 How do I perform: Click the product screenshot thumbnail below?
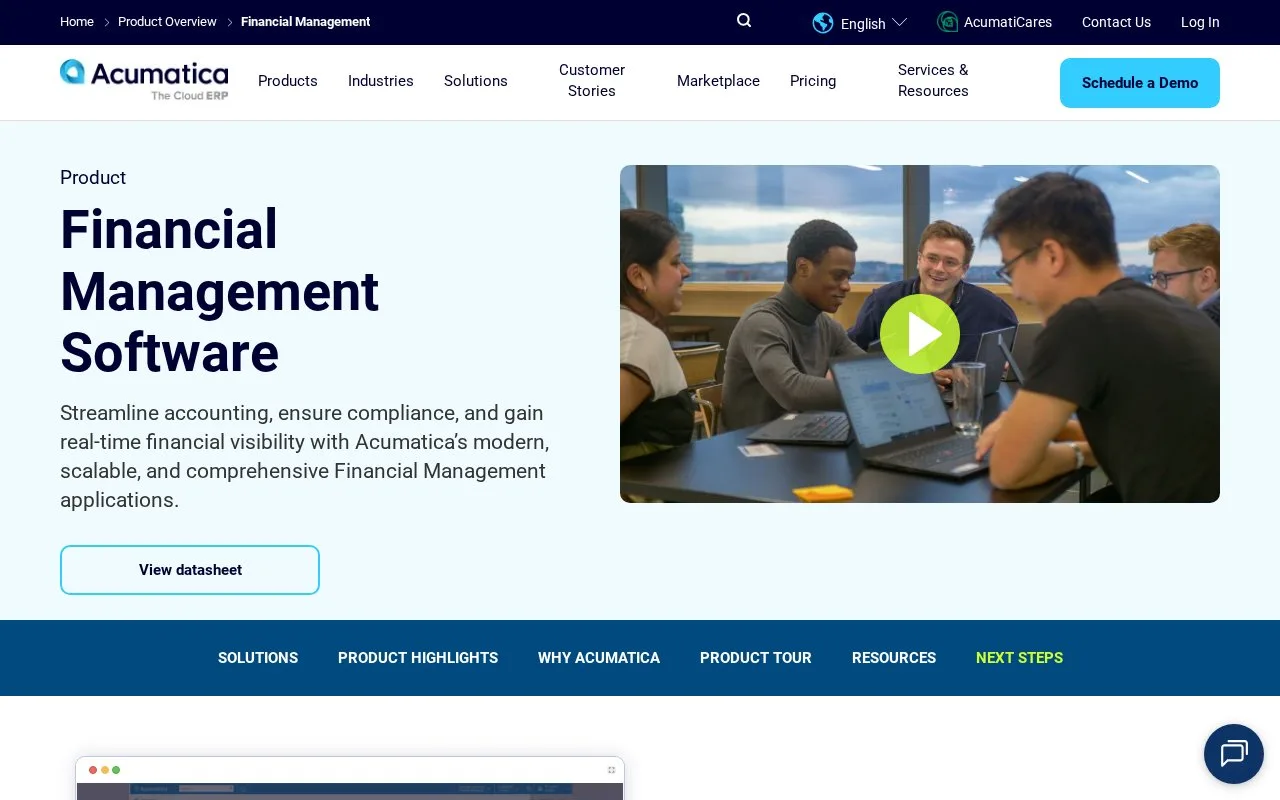tap(350, 778)
